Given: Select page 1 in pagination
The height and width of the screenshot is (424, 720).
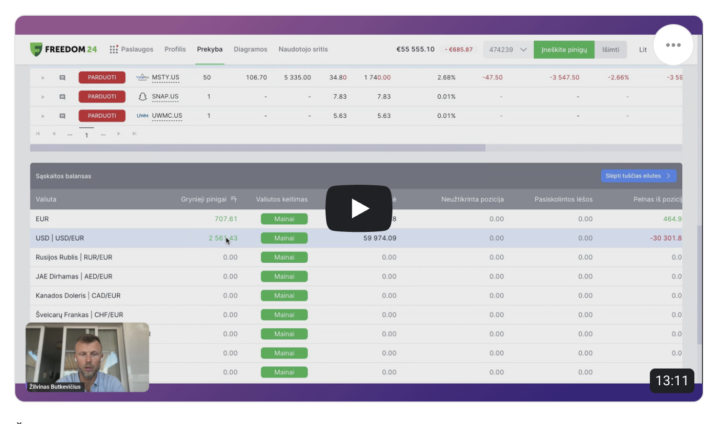Looking at the screenshot, I should point(86,135).
